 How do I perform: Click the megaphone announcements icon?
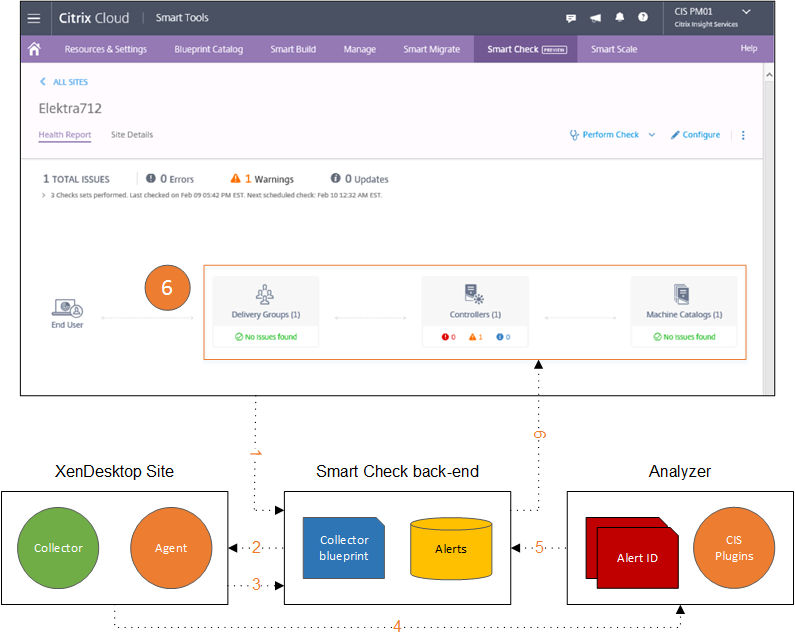coord(595,18)
